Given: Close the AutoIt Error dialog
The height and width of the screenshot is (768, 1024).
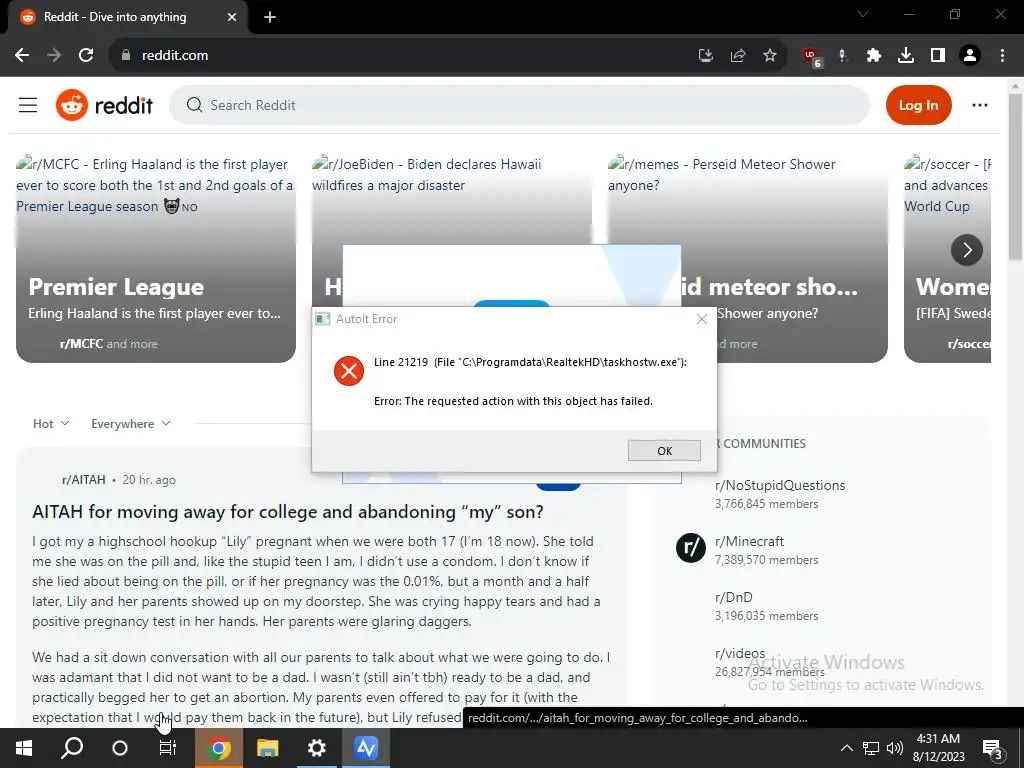Looking at the screenshot, I should [701, 319].
